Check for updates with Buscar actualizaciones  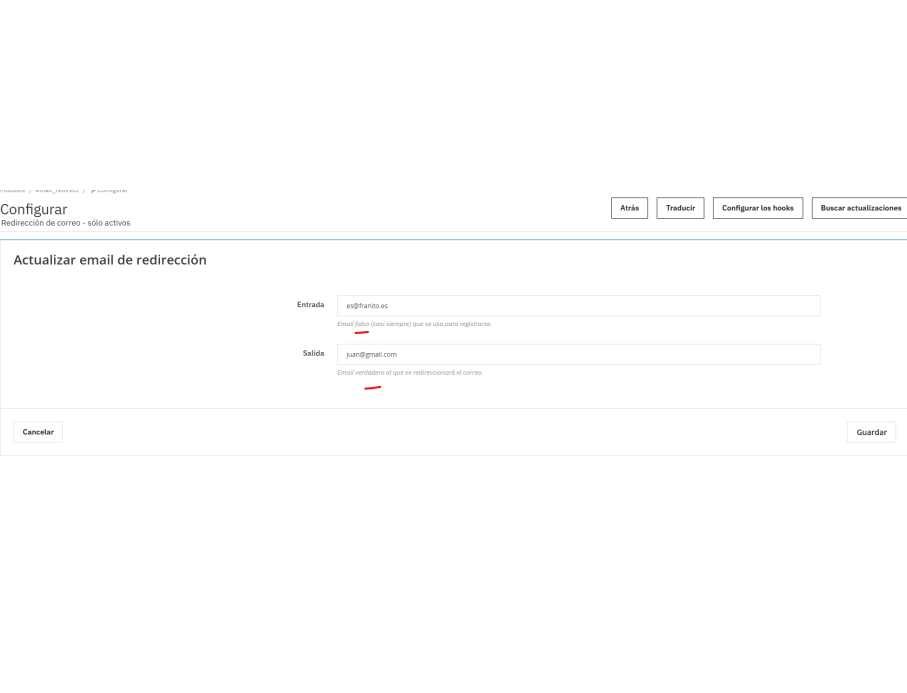tap(860, 208)
